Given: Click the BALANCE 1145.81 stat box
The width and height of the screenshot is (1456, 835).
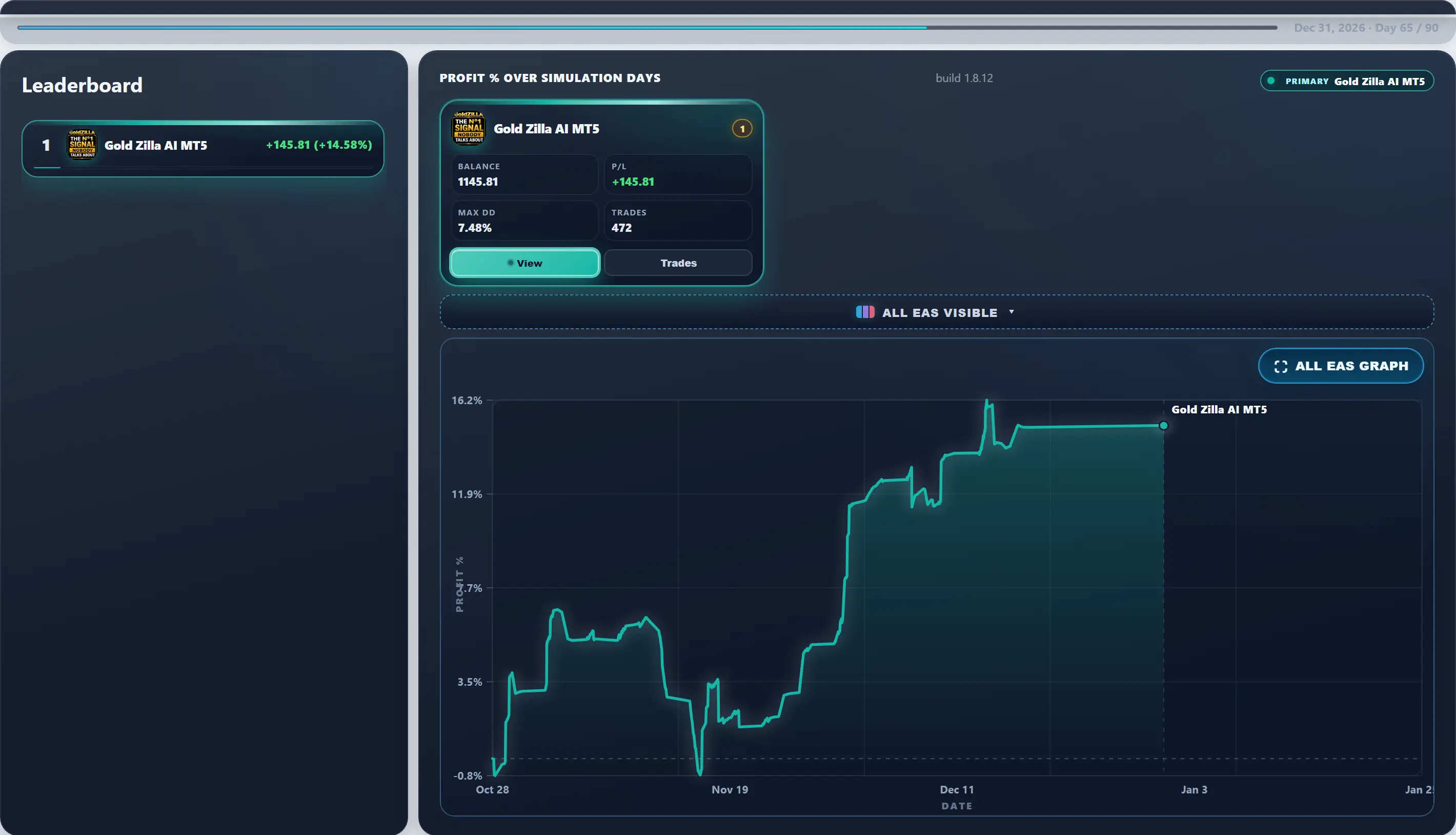Looking at the screenshot, I should (x=524, y=174).
